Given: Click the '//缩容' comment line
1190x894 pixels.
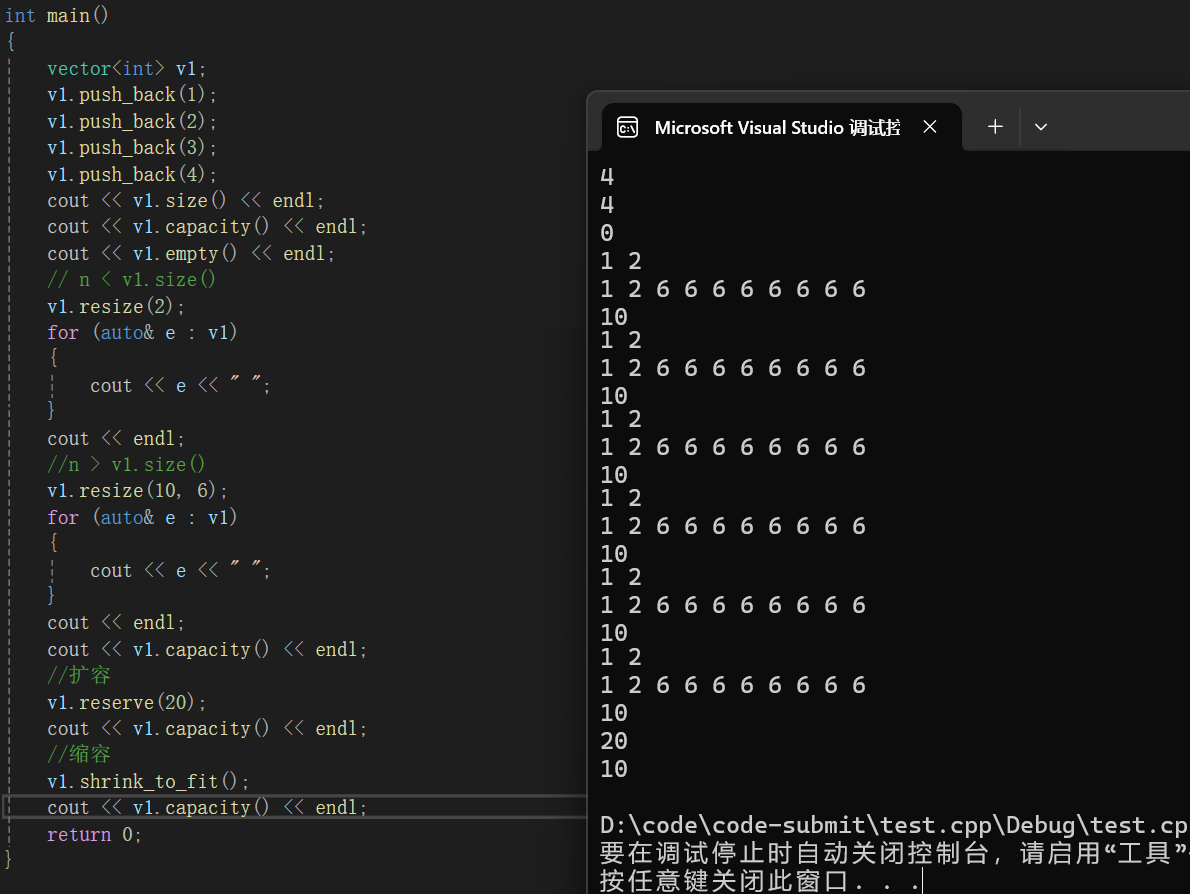Looking at the screenshot, I should click(79, 754).
